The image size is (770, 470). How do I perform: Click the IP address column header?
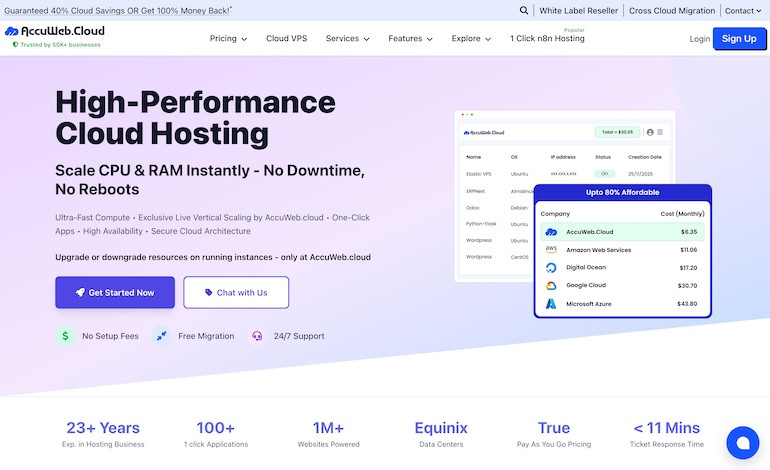(563, 157)
